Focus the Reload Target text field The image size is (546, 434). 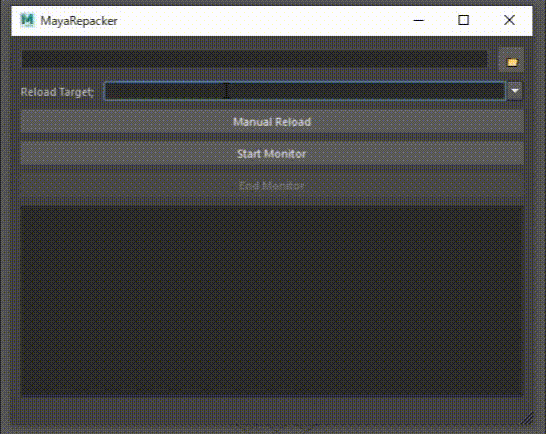point(305,91)
